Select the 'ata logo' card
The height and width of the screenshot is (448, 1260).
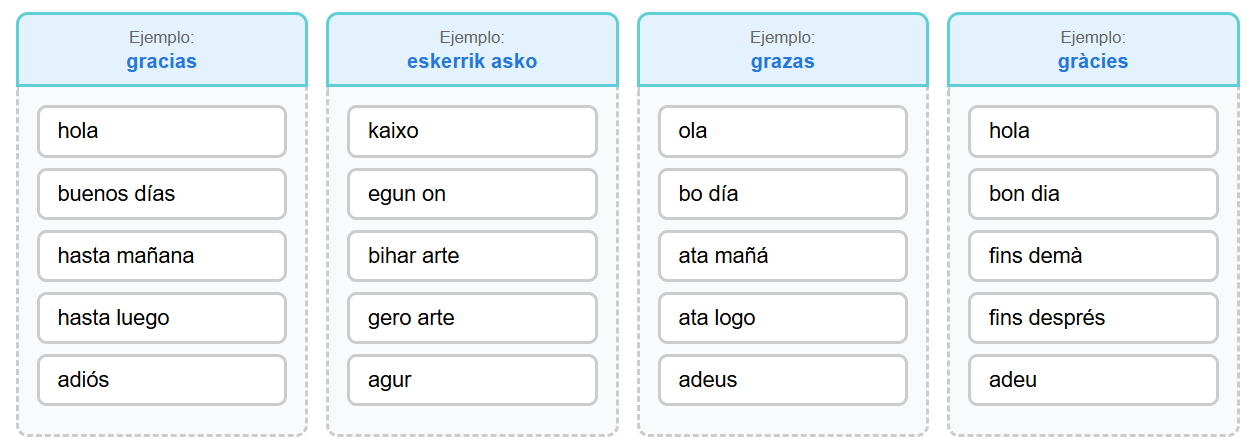pyautogui.click(x=783, y=318)
